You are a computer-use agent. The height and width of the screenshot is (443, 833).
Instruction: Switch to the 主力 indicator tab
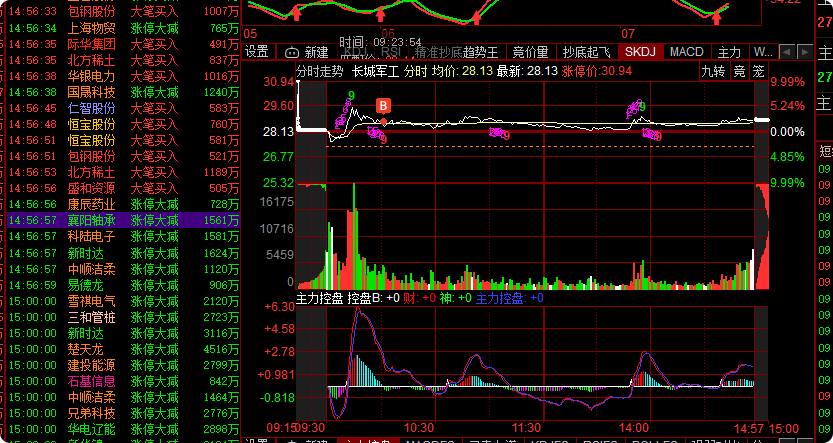(x=729, y=52)
